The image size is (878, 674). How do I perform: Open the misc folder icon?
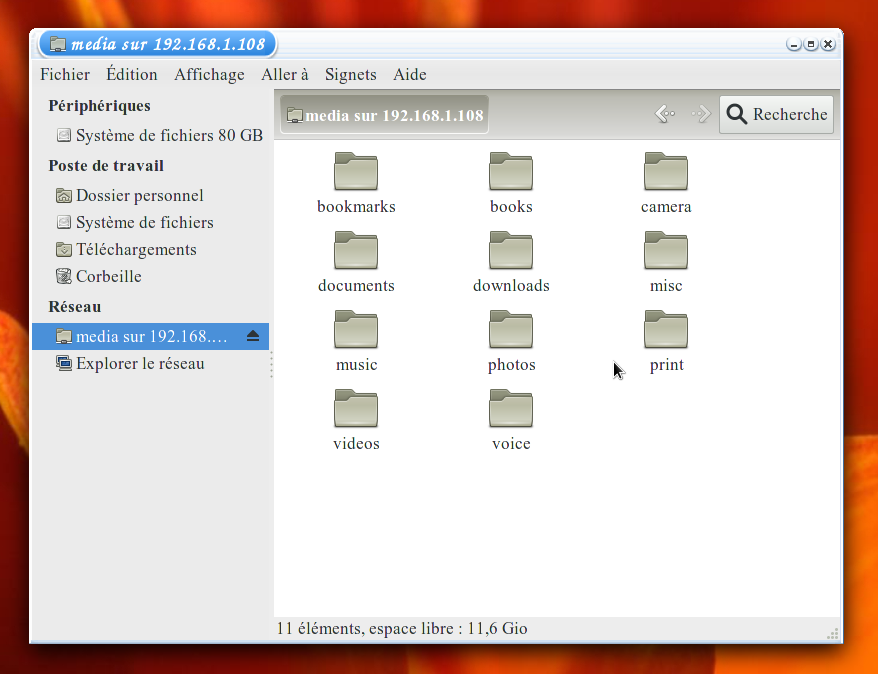point(666,250)
